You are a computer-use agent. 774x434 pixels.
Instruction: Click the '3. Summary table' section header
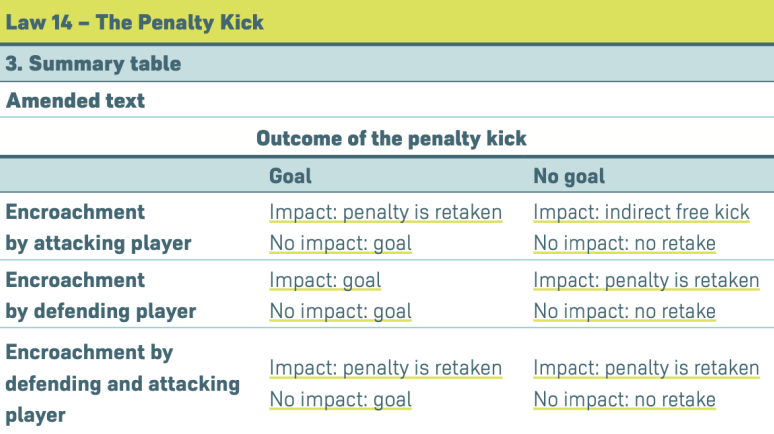click(x=94, y=64)
